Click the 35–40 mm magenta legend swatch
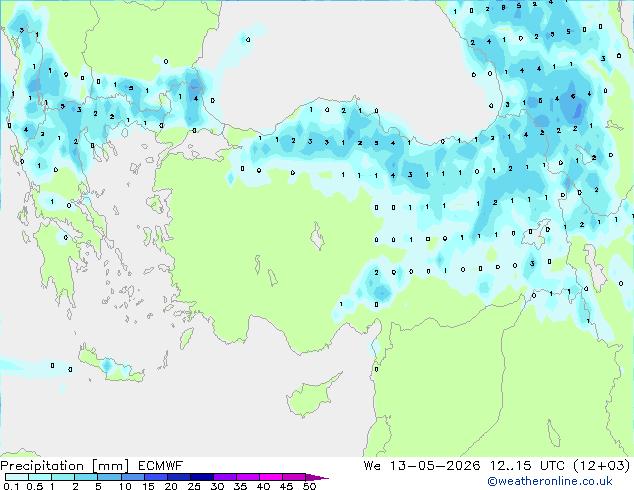The width and height of the screenshot is (634, 490). pyautogui.click(x=247, y=477)
